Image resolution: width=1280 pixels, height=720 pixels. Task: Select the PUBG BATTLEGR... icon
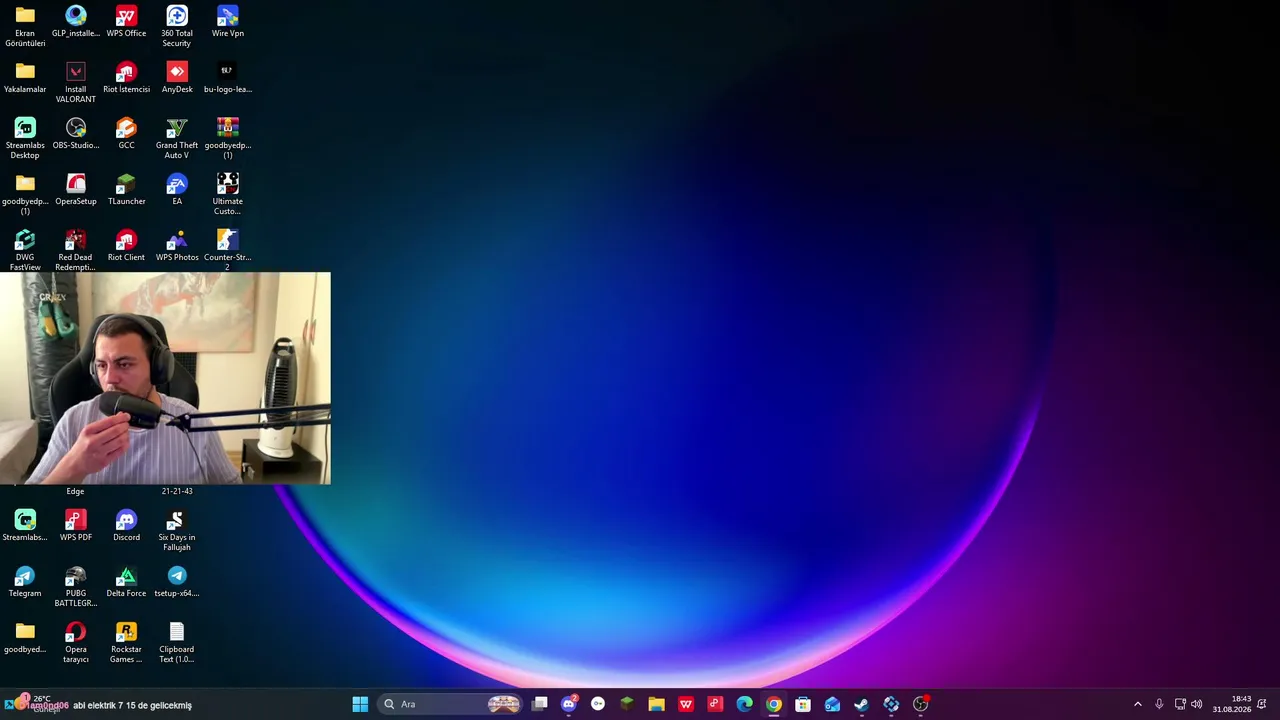coord(76,586)
